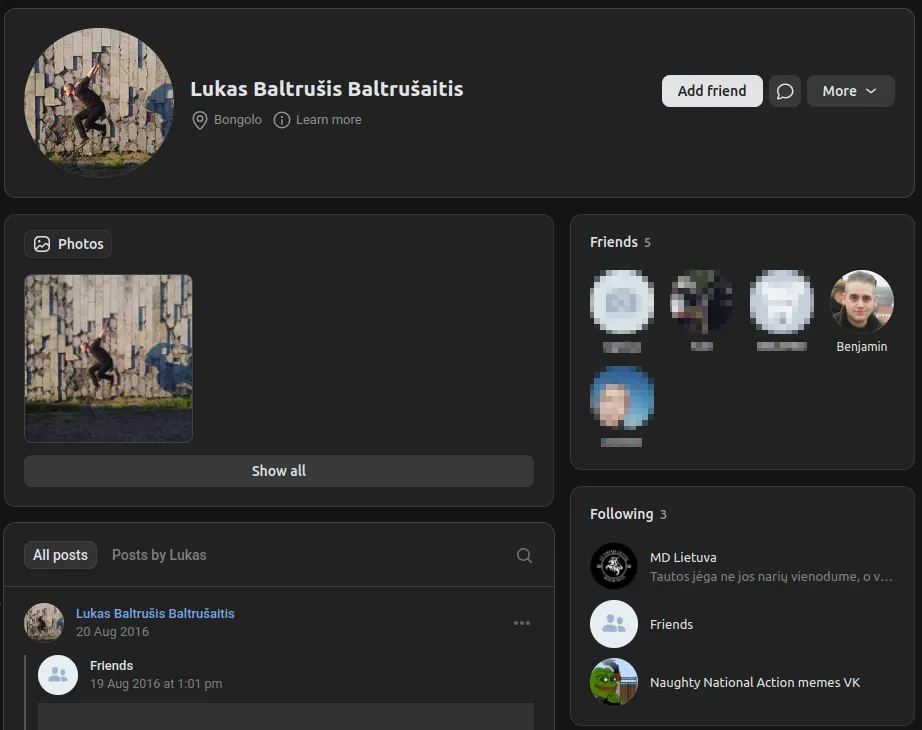Switch to Posts by Lukas tab
This screenshot has height=730, width=922.
159,555
